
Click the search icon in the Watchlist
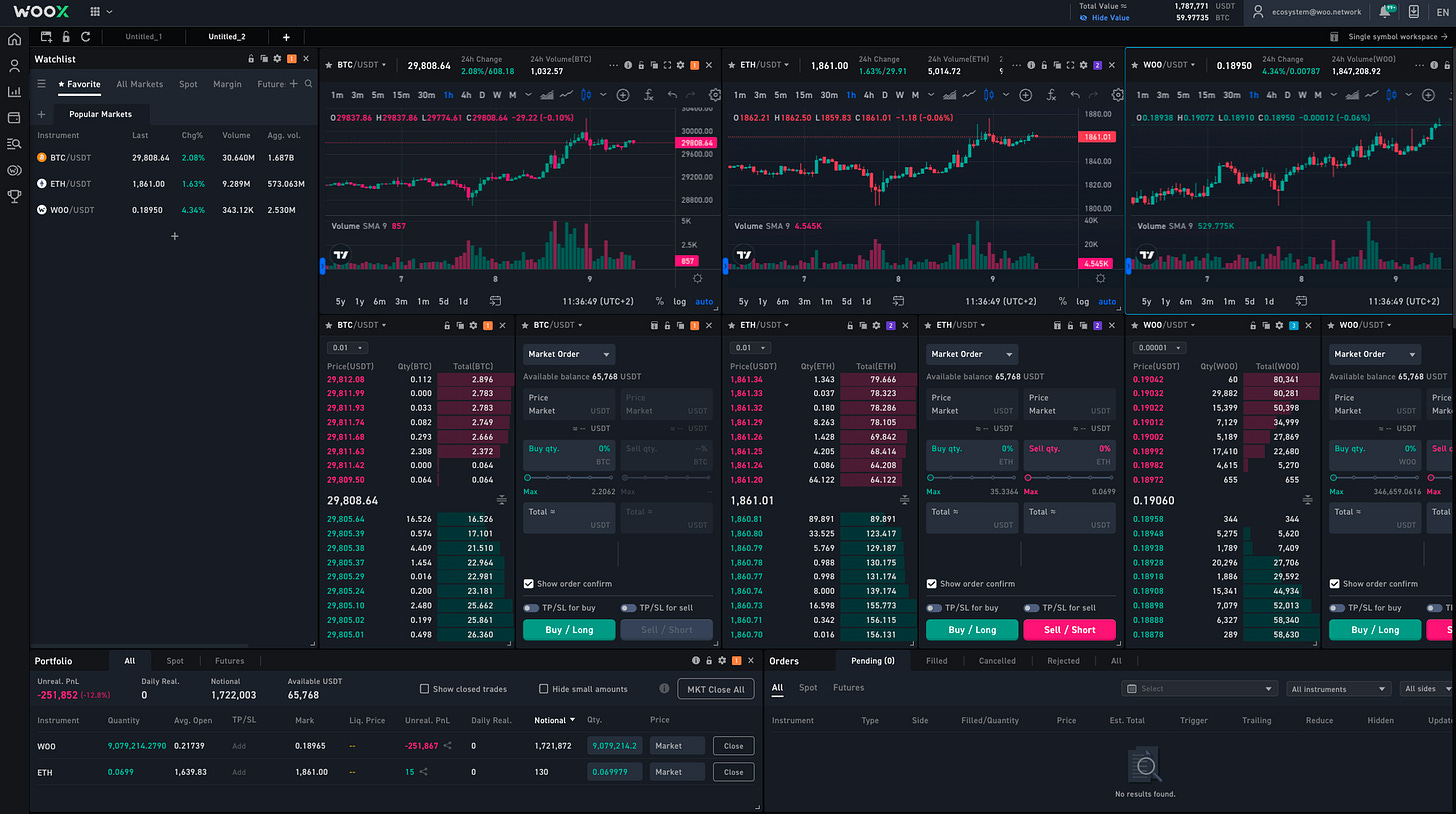pyautogui.click(x=309, y=84)
